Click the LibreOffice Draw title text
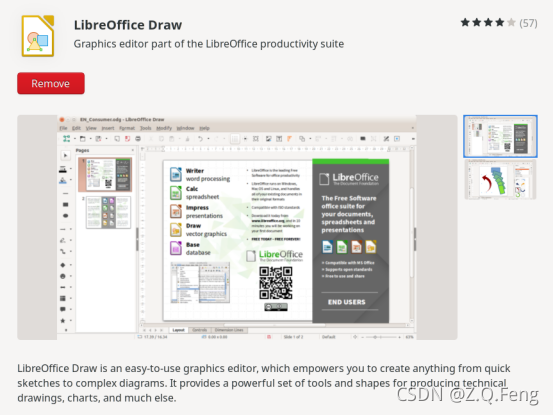Image resolution: width=554 pixels, height=415 pixels. (x=128, y=25)
